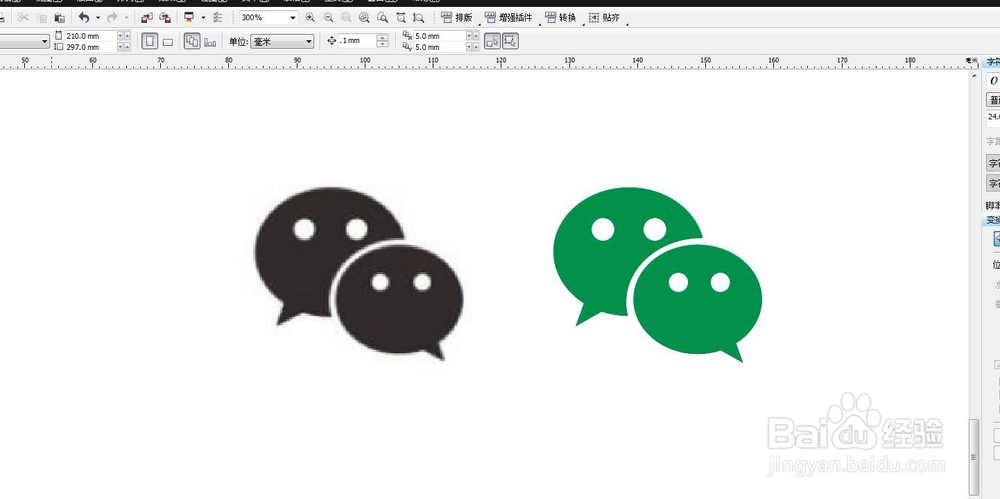Viewport: 1000px width, 499px height.
Task: Click the Copy icon in the toolbar
Action: coord(41,18)
